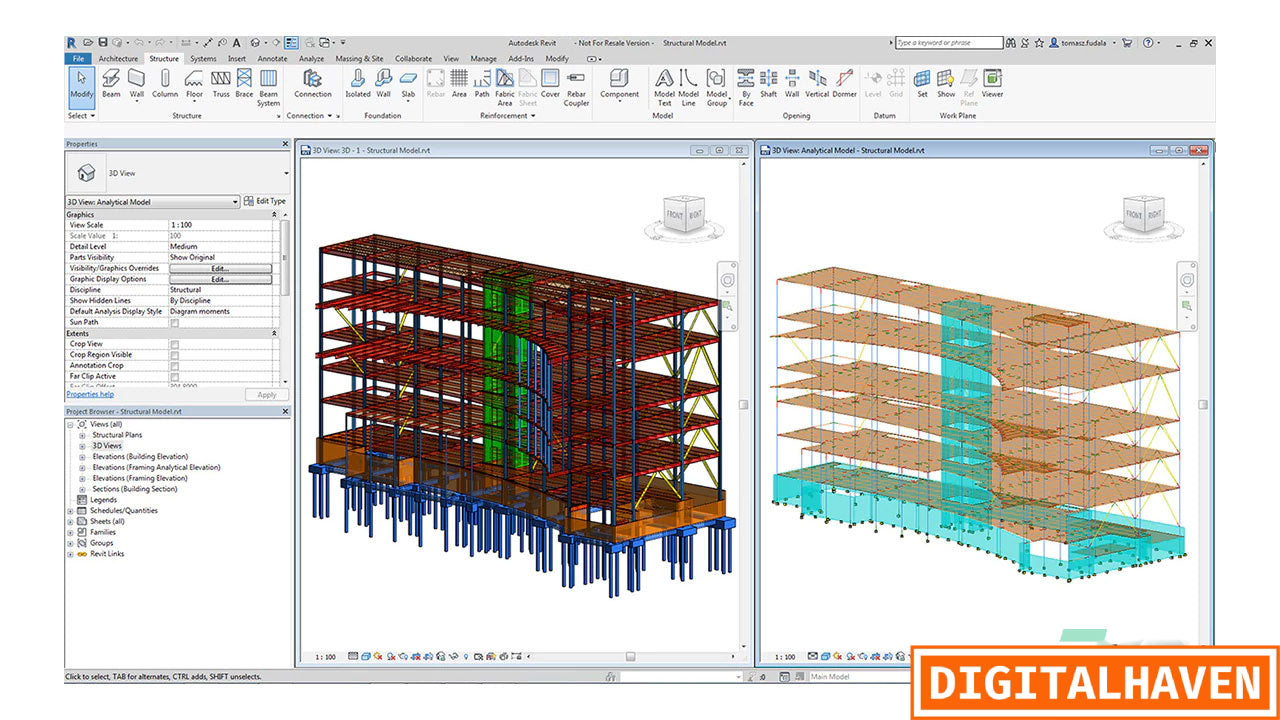Click the Edit Type button
This screenshot has height=720, width=1280.
point(265,202)
